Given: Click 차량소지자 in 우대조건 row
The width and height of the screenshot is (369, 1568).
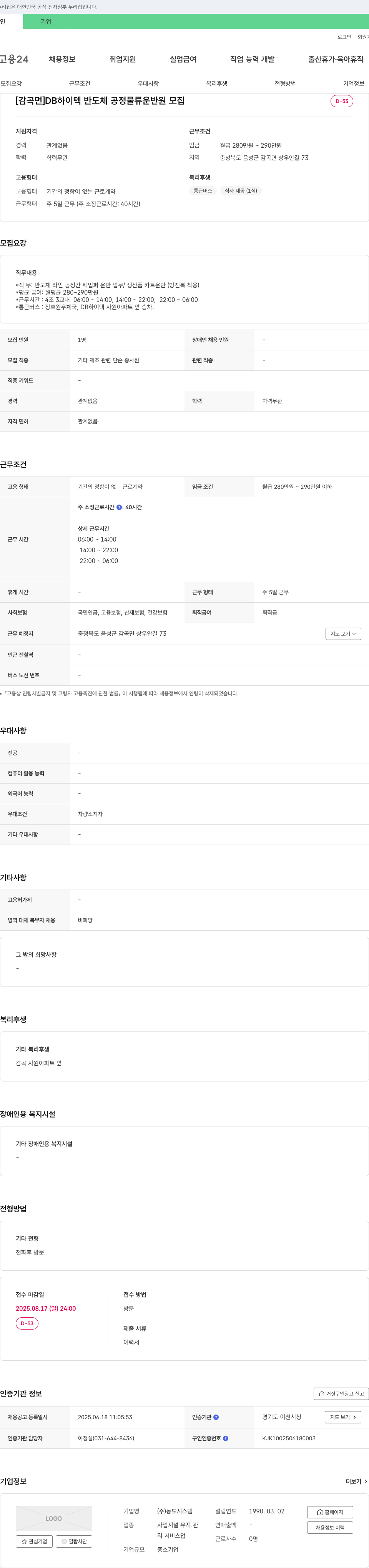Looking at the screenshot, I should (x=90, y=814).
